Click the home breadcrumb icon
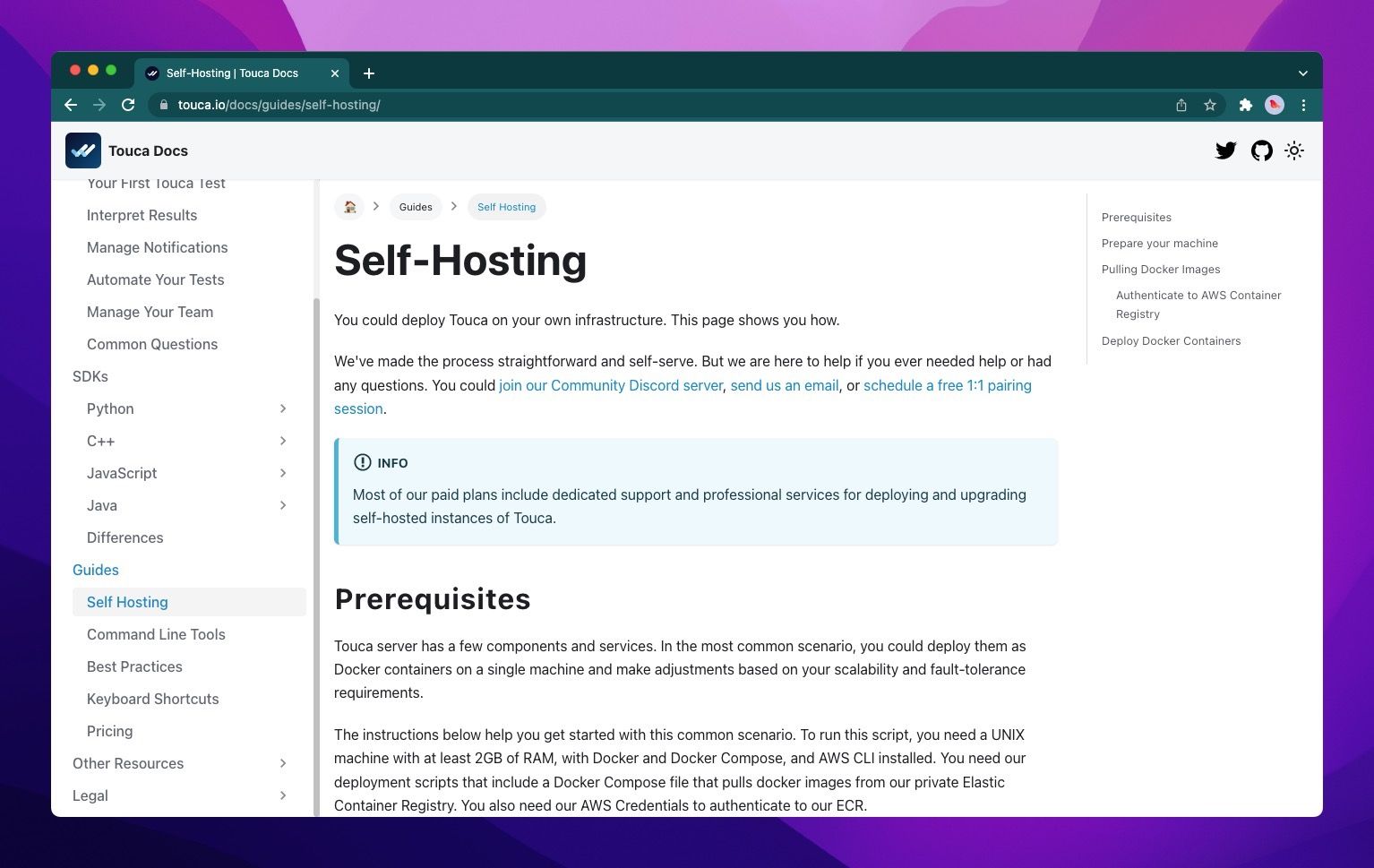Viewport: 1374px width, 868px height. [349, 207]
